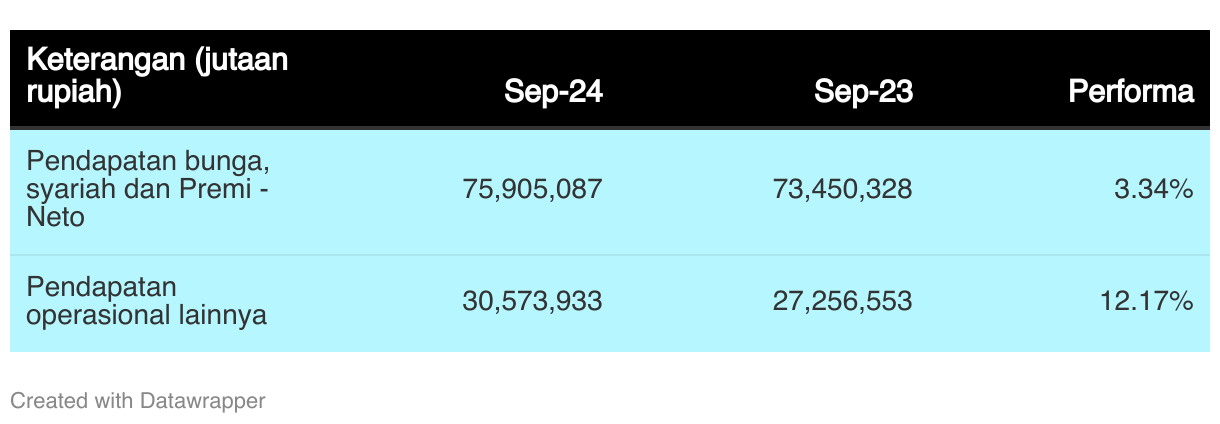Click the 3.34% performance cell

[x=1154, y=188]
